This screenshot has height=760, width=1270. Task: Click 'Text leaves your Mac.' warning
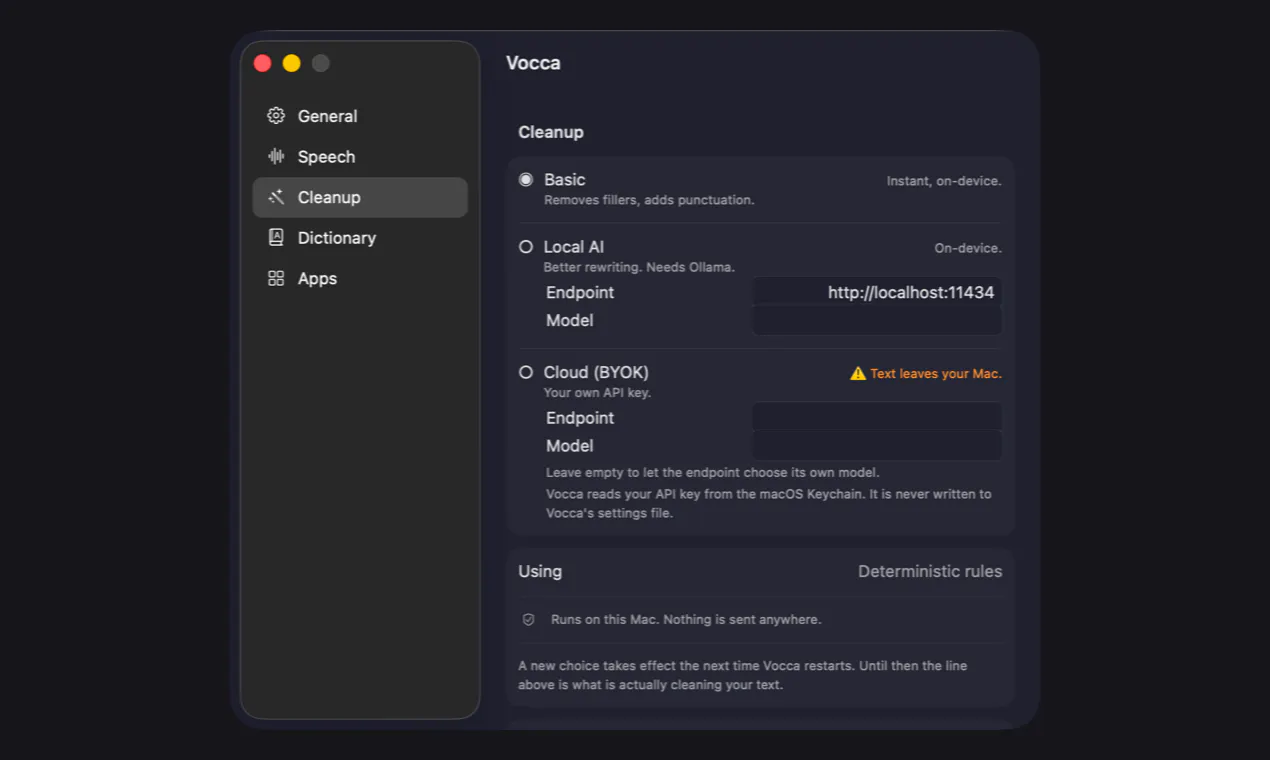pyautogui.click(x=936, y=373)
